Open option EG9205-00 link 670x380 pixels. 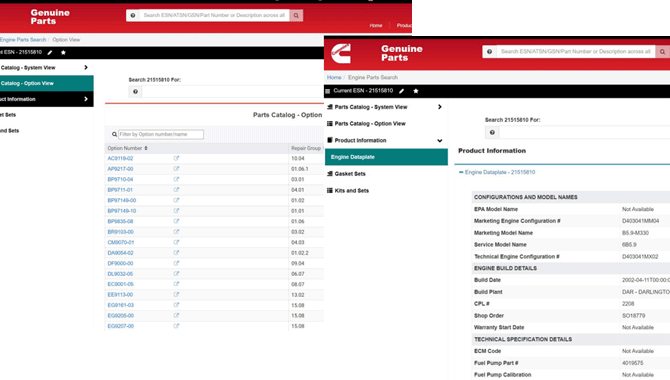coord(120,316)
